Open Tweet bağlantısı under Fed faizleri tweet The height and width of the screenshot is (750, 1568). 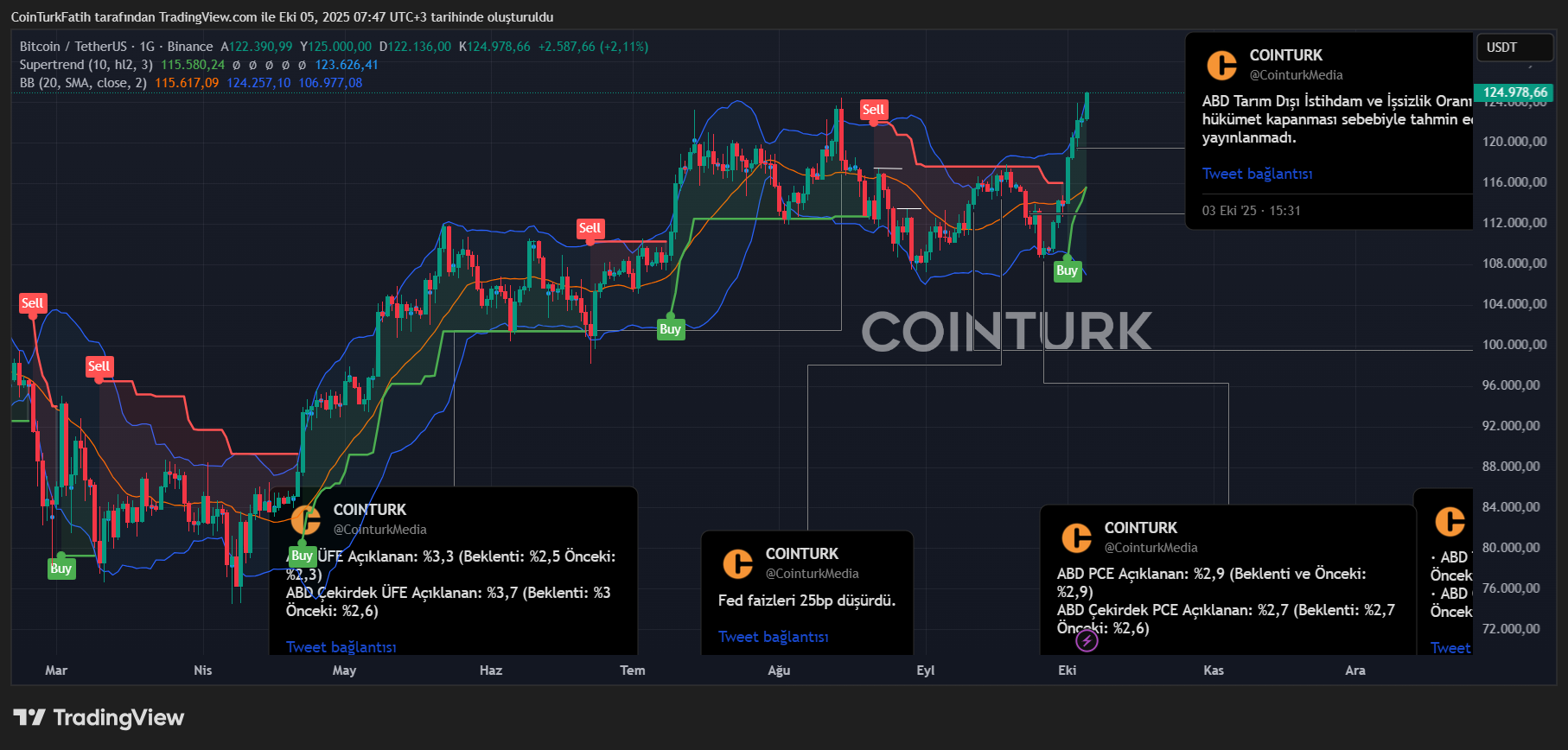pyautogui.click(x=773, y=637)
